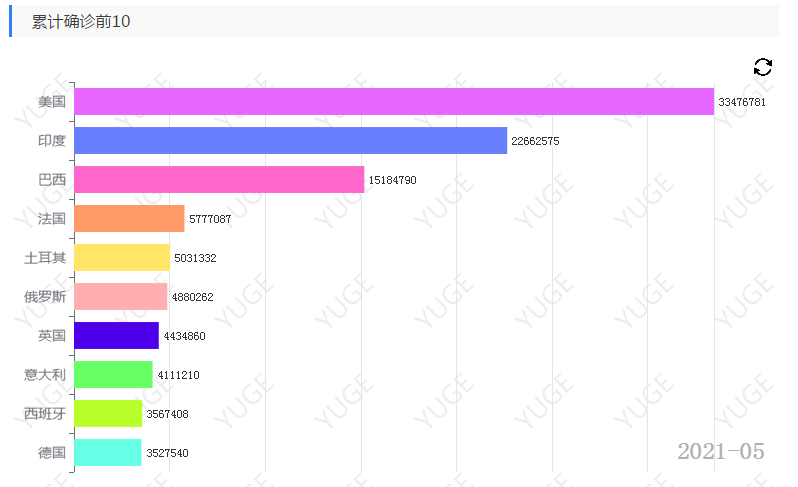The height and width of the screenshot is (487, 798).
Task: Click the pink 巴西 bar
Action: click(x=219, y=180)
